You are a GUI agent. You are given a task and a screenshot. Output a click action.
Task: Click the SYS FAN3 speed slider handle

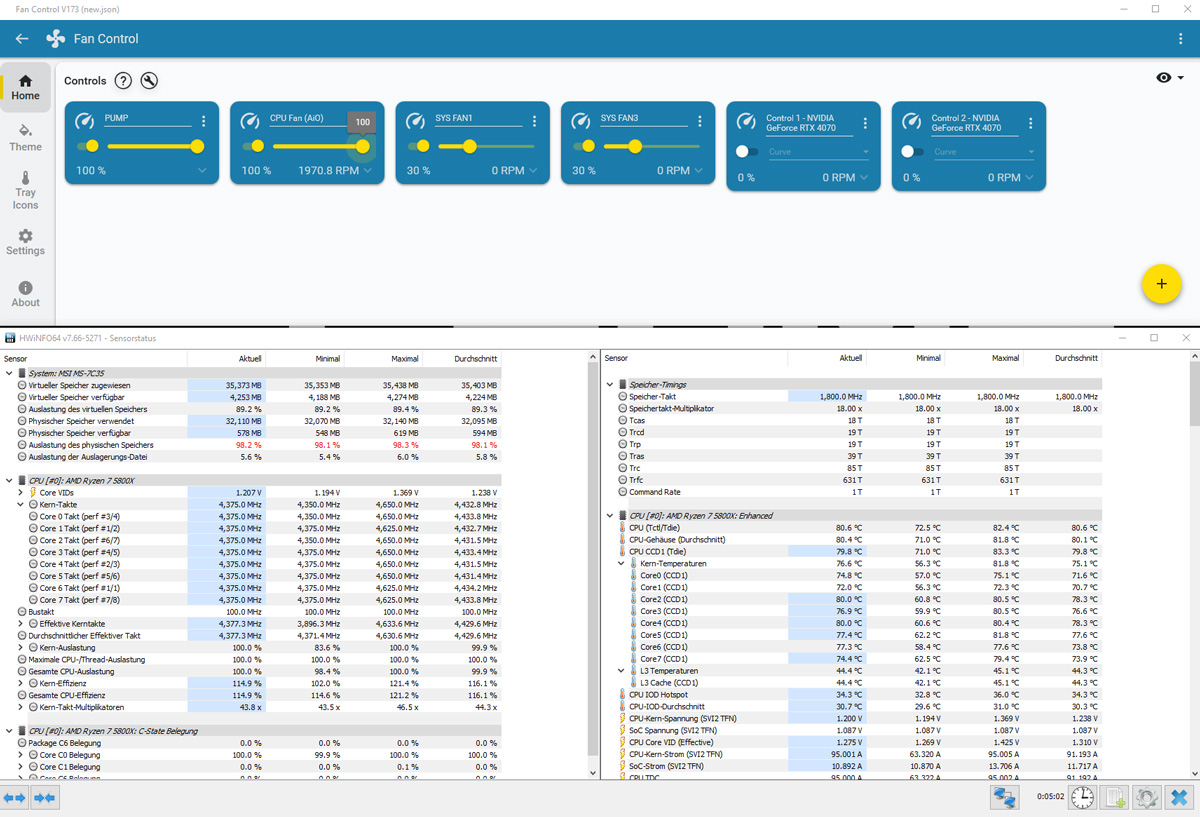point(635,146)
